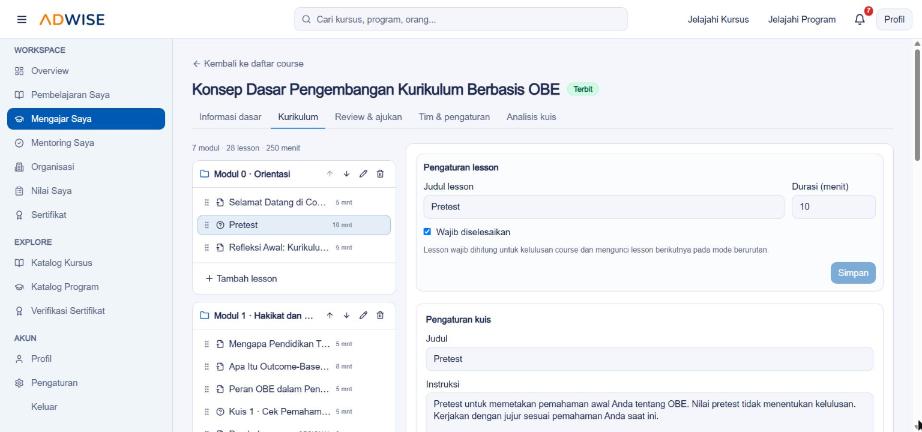Click Overview sidebar icon
The image size is (922, 432).
coord(19,71)
